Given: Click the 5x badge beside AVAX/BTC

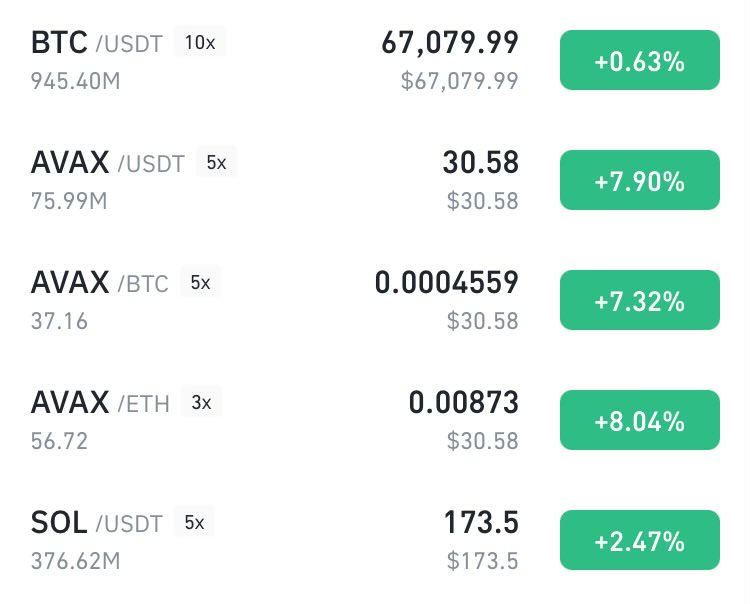Looking at the screenshot, I should [x=200, y=283].
